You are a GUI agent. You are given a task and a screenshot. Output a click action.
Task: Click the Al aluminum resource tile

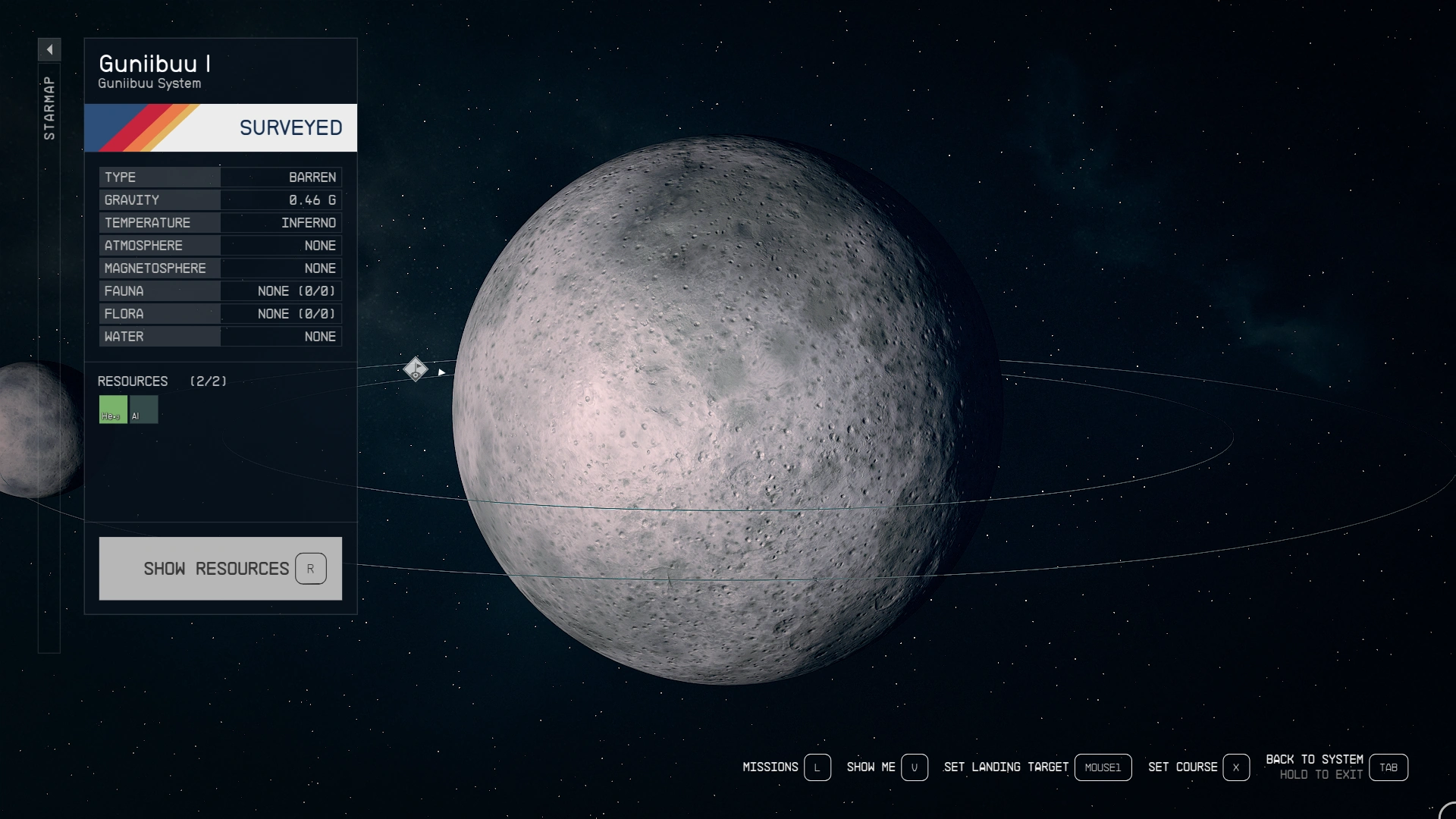[x=144, y=409]
